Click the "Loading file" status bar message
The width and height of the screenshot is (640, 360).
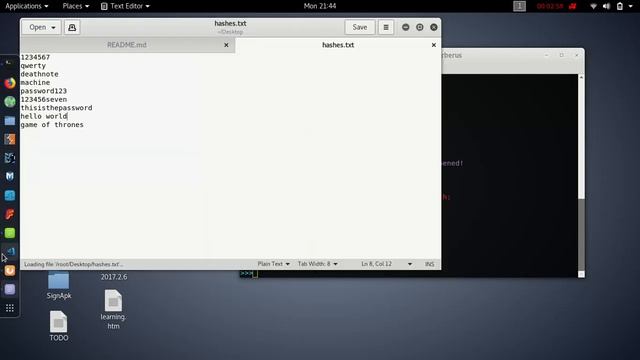(x=73, y=264)
